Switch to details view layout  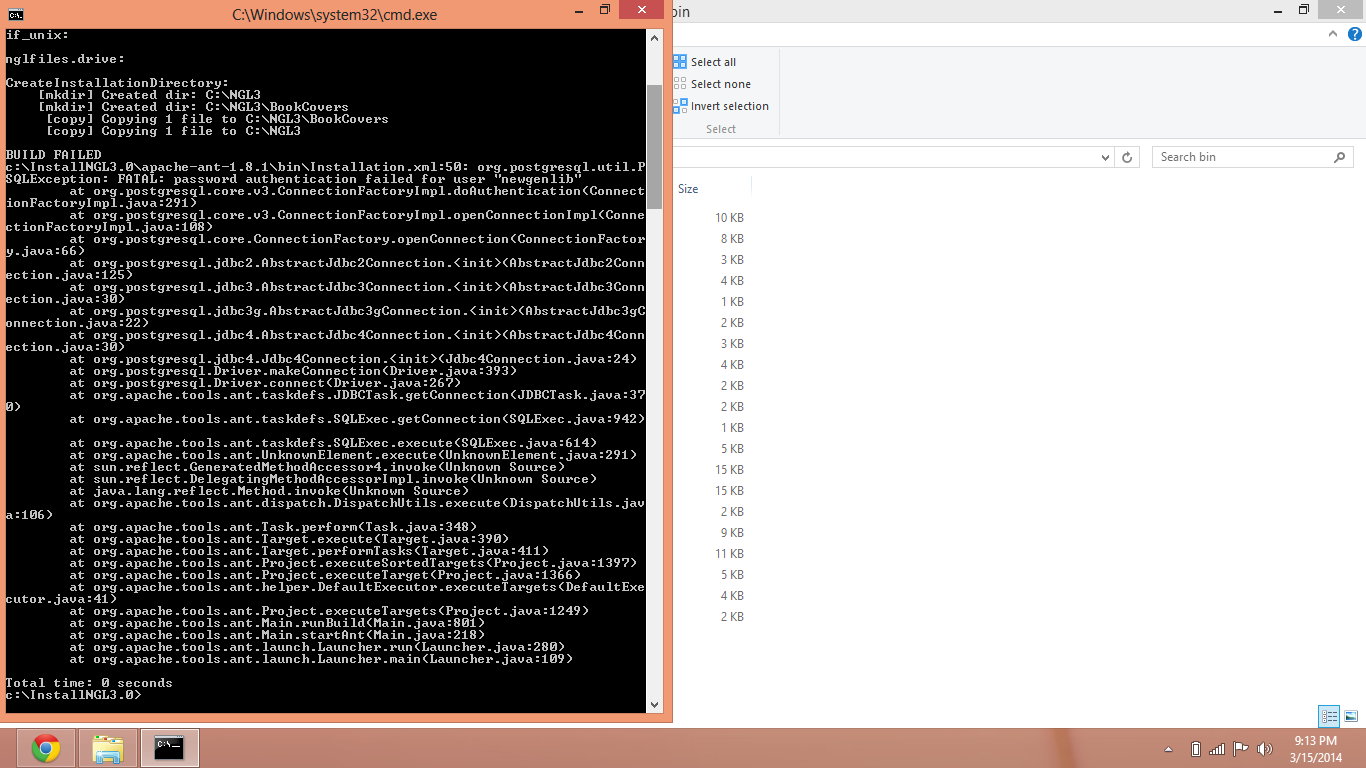click(1329, 716)
